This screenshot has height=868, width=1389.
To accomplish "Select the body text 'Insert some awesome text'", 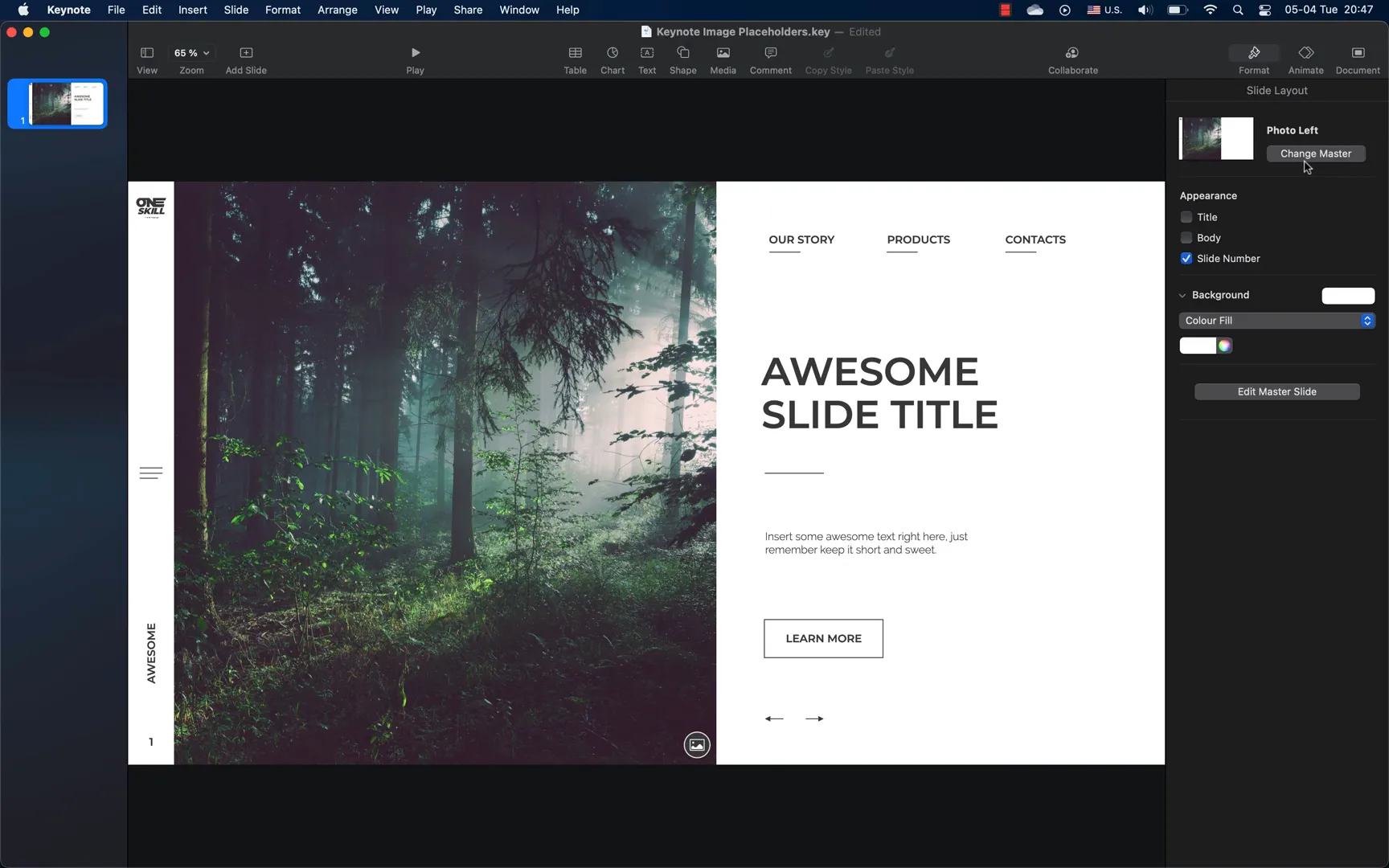I will click(866, 543).
